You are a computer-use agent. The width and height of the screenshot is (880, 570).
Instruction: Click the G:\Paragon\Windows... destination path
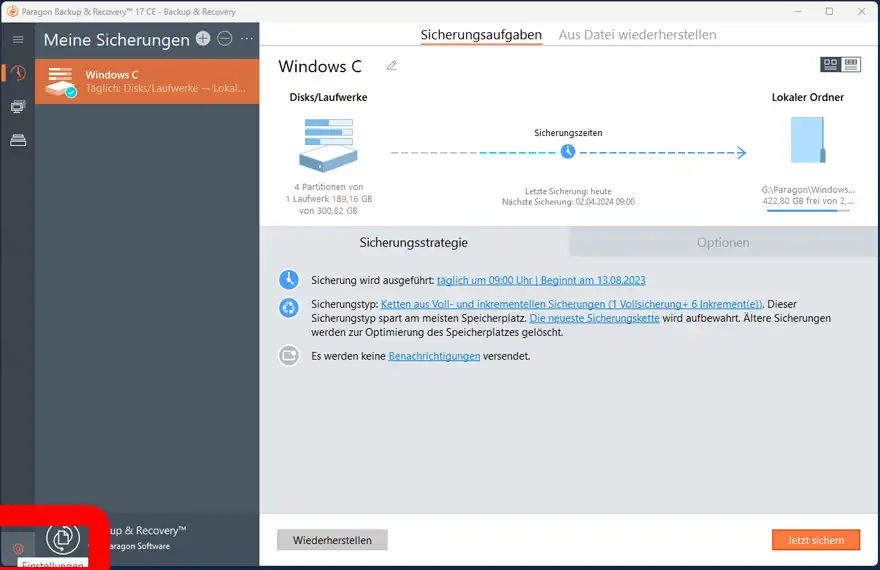tap(808, 190)
